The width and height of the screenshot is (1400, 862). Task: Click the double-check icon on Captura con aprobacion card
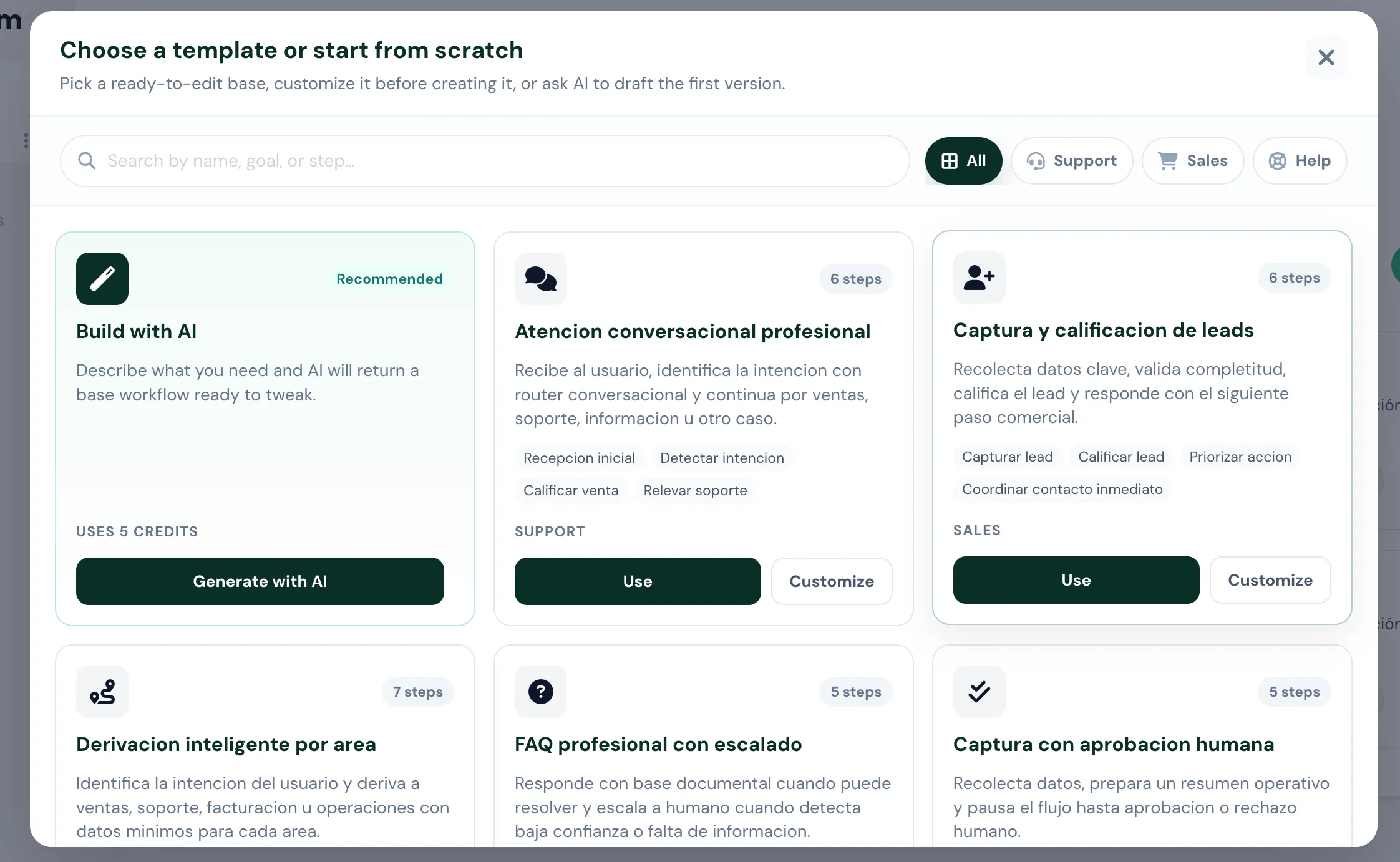pos(980,692)
